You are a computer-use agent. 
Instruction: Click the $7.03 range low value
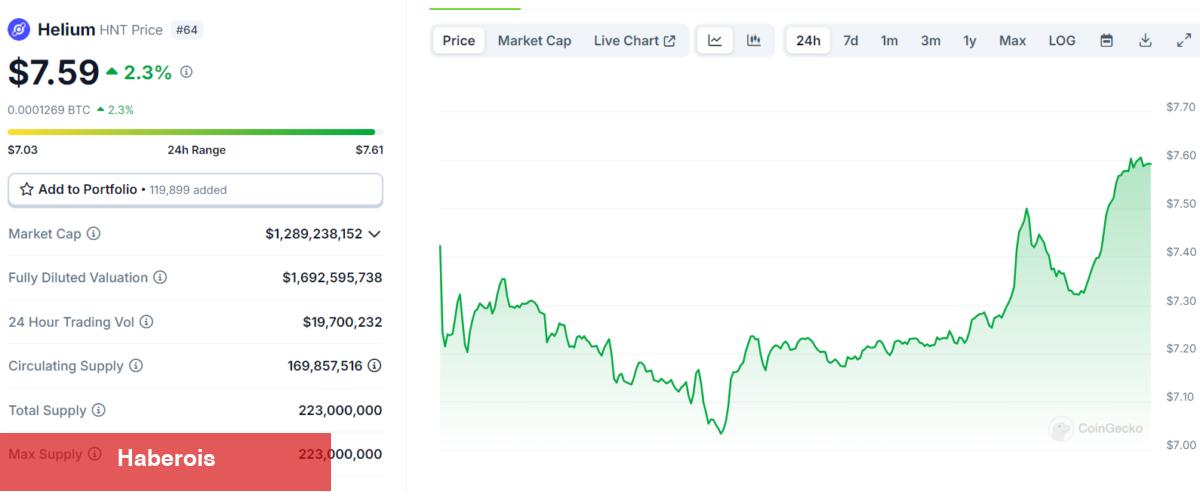(21, 150)
